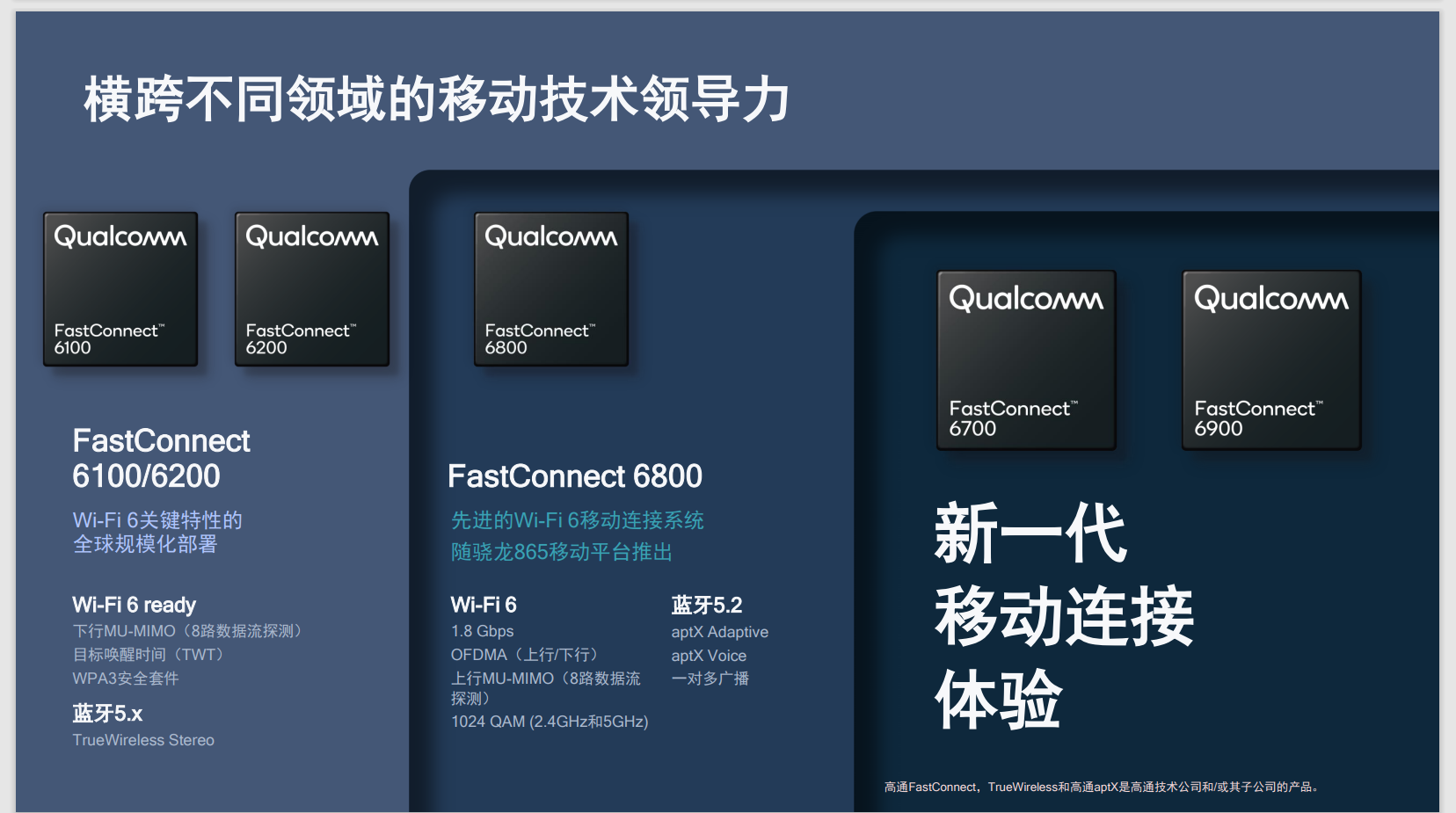Select the slide title 横跨不同领域的移动技术领导力
The width and height of the screenshot is (1456, 813).
point(437,98)
